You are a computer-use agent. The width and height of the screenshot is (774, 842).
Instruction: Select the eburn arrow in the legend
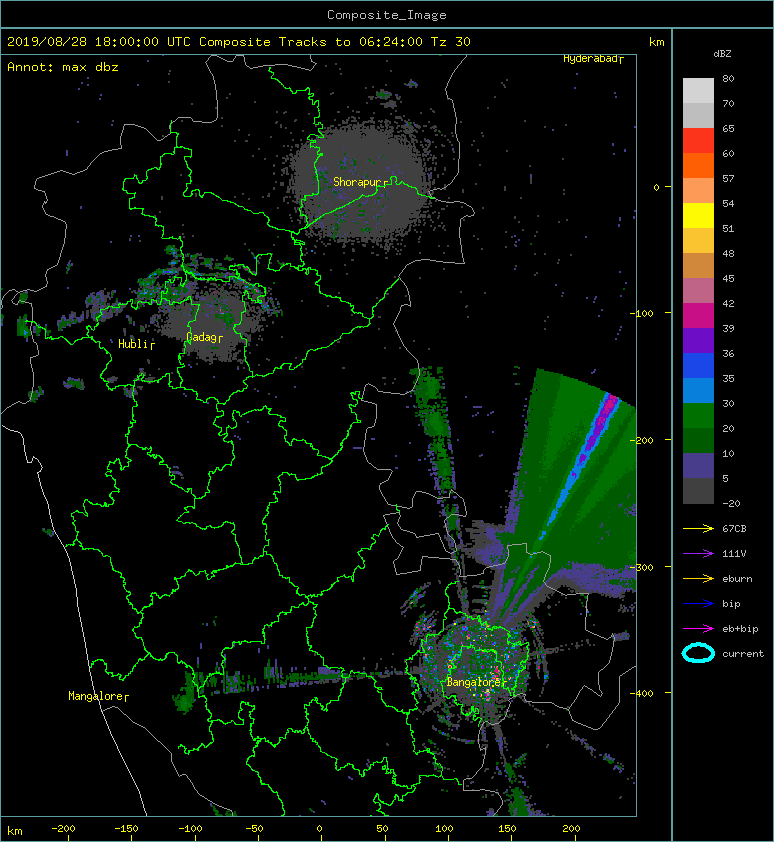[698, 578]
